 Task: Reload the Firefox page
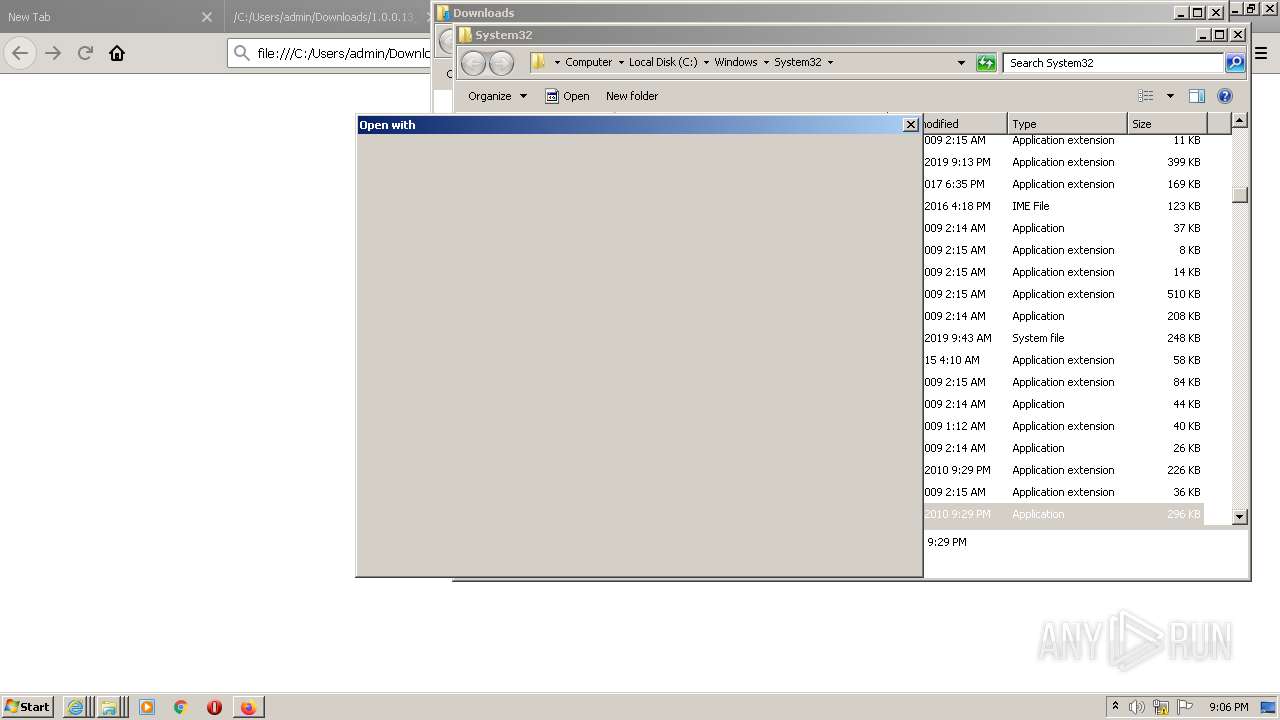tap(85, 53)
